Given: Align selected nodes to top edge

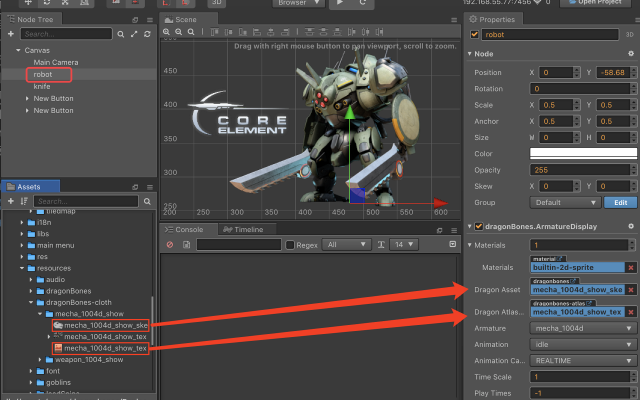Looking at the screenshot, I should pyautogui.click(x=215, y=32).
